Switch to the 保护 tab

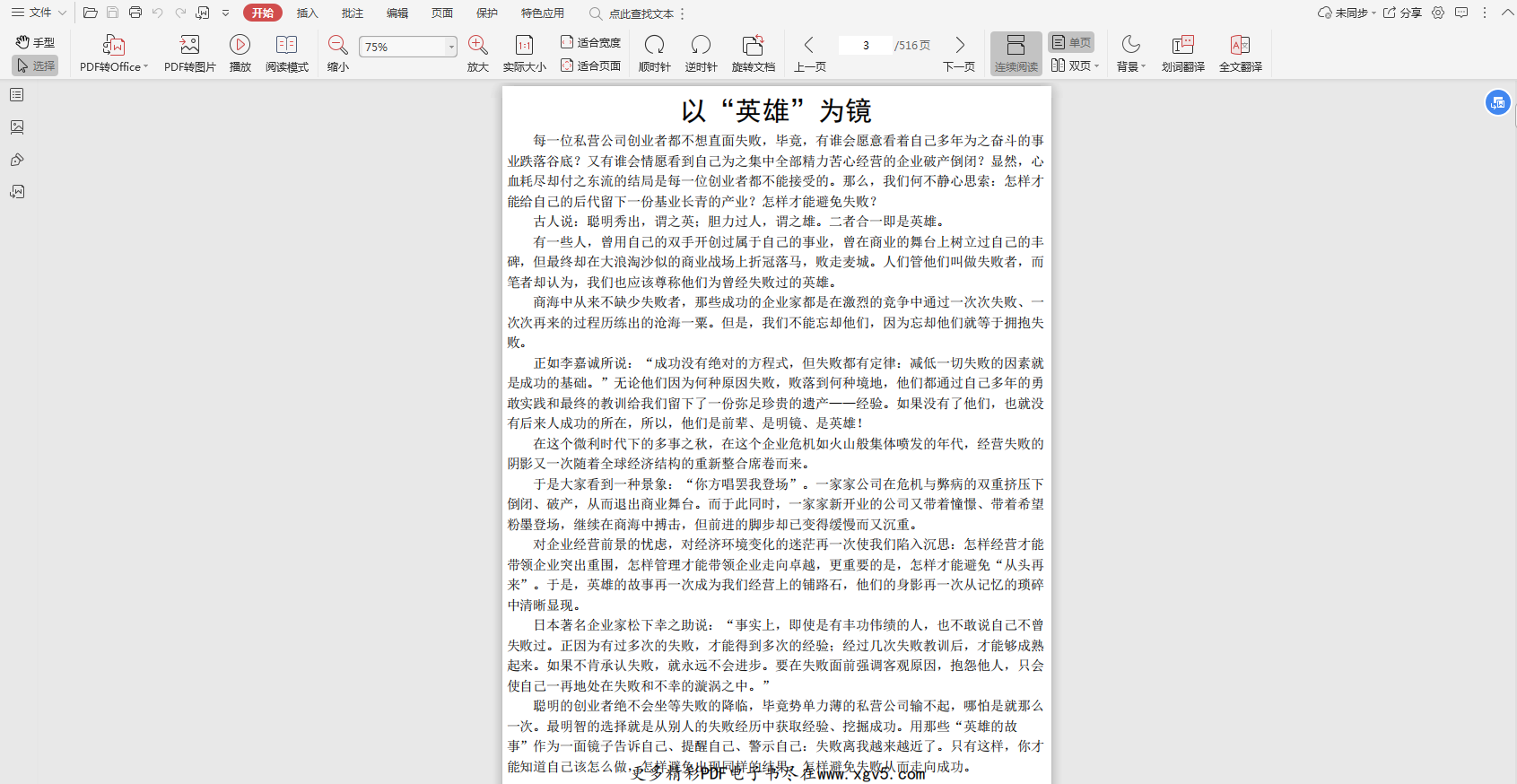[486, 13]
